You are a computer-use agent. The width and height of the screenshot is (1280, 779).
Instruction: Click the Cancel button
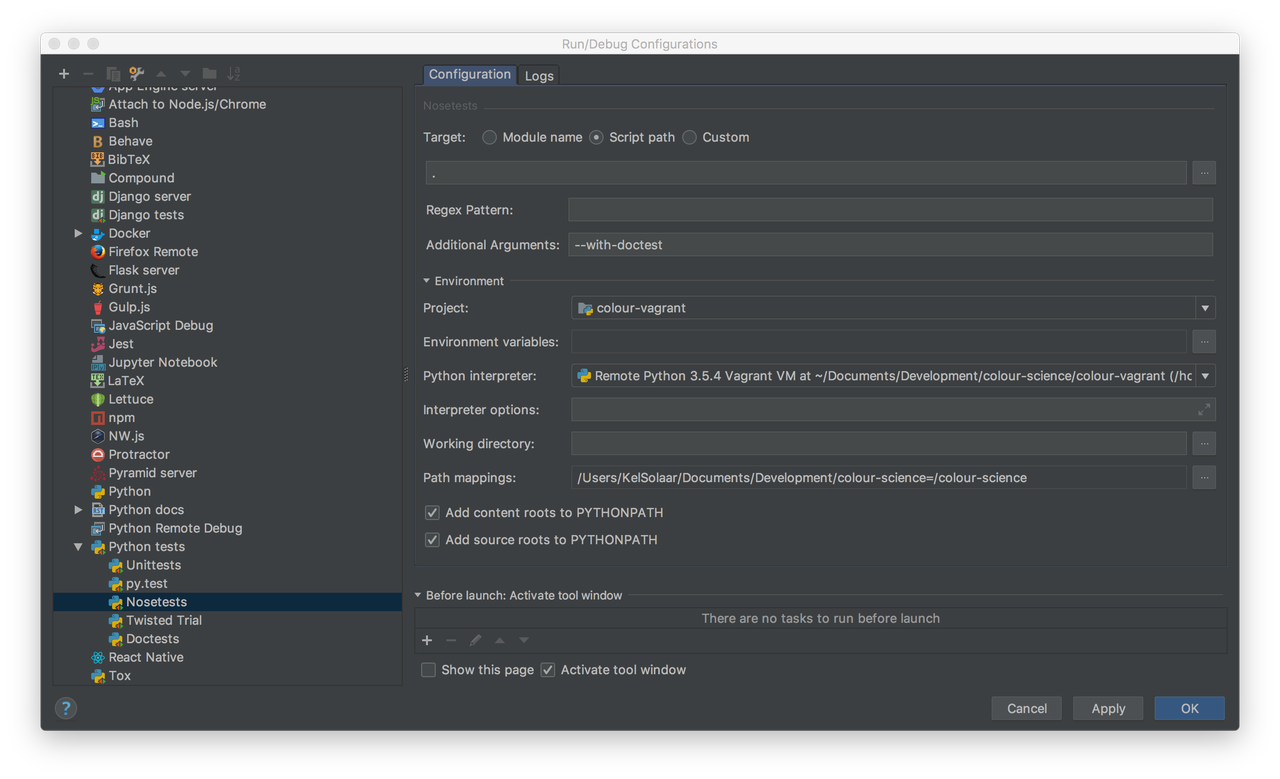click(1027, 708)
